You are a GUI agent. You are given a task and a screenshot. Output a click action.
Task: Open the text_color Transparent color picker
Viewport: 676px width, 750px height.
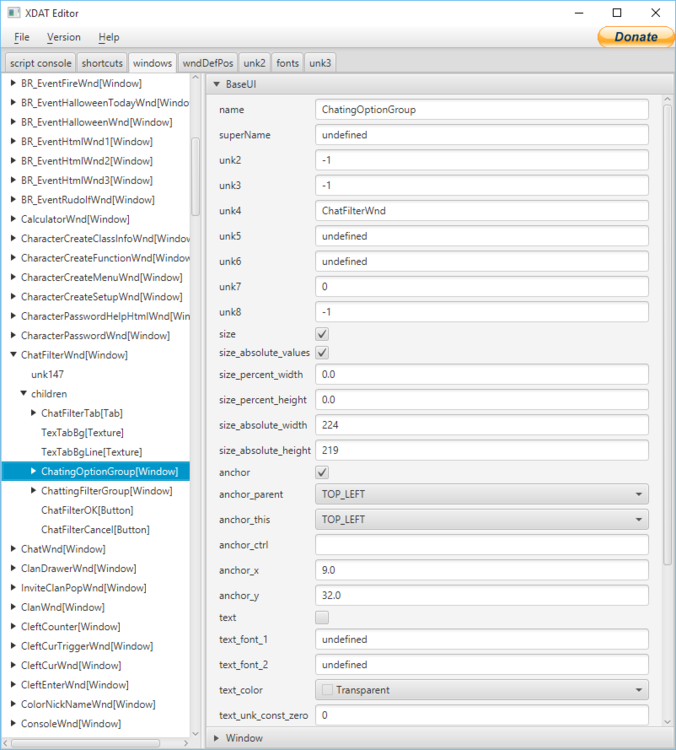(x=481, y=690)
